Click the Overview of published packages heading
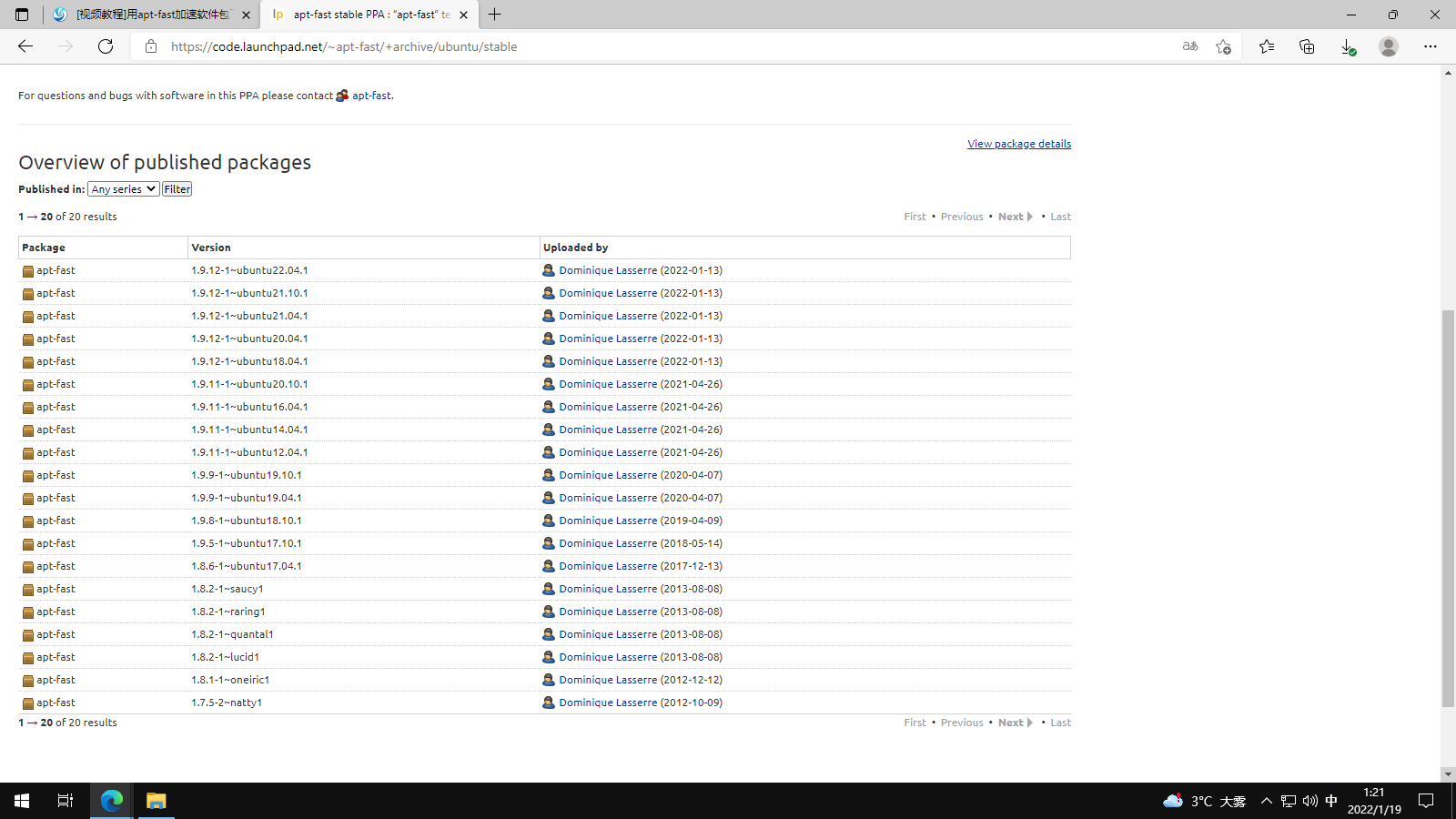Viewport: 1456px width, 819px height. pyautogui.click(x=165, y=162)
